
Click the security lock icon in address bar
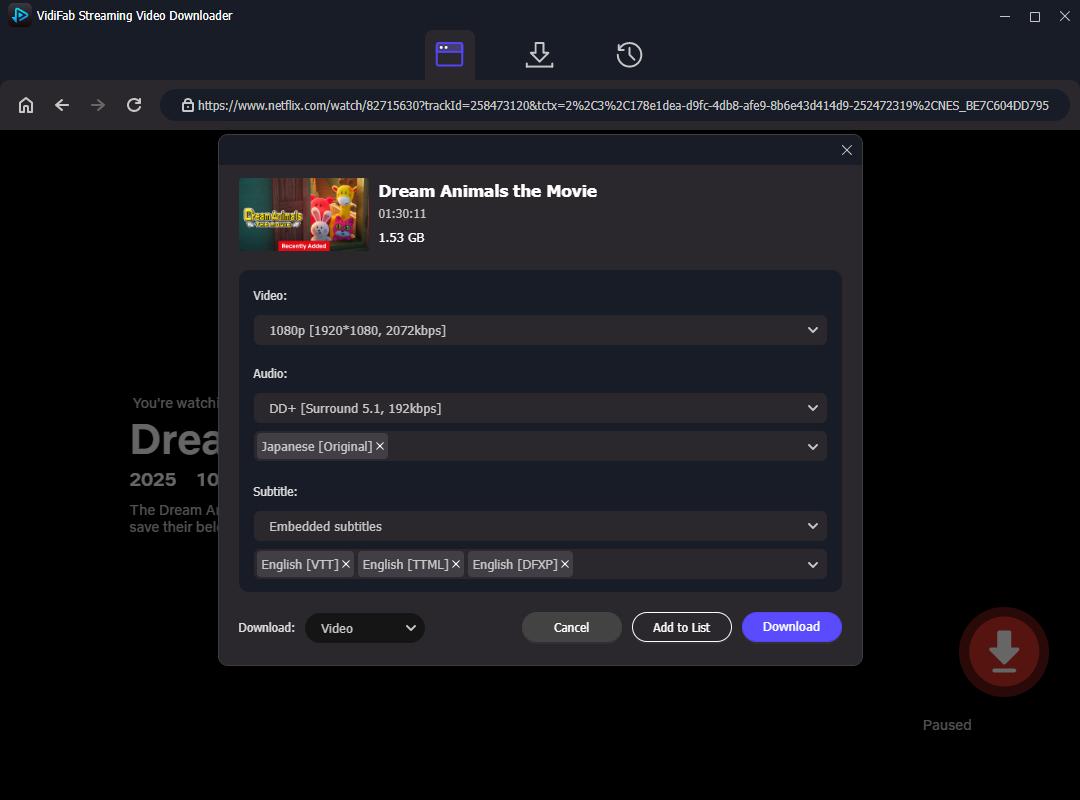point(186,104)
